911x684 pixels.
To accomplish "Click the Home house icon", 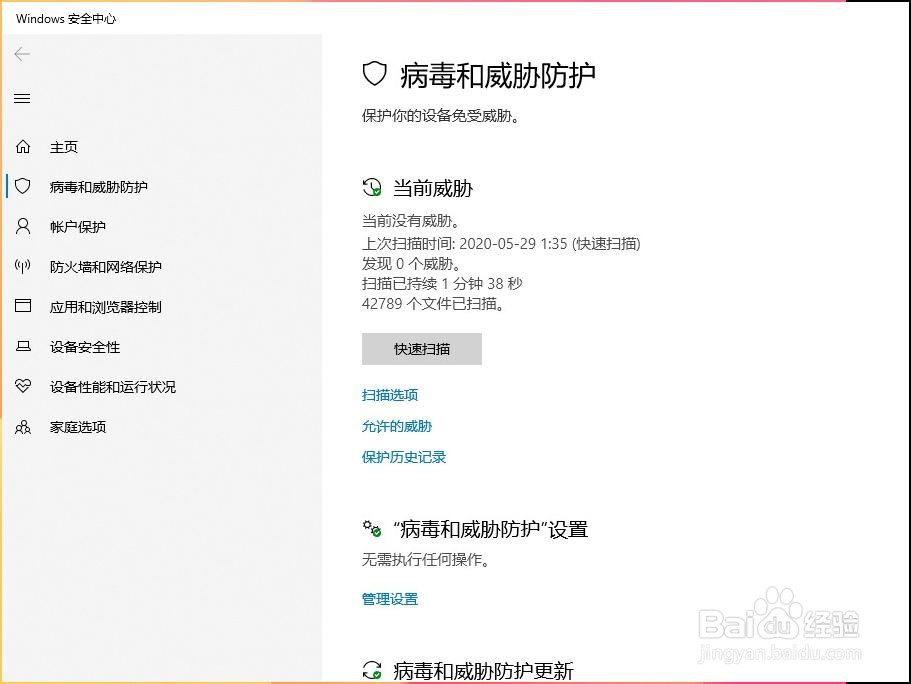I will (x=23, y=146).
